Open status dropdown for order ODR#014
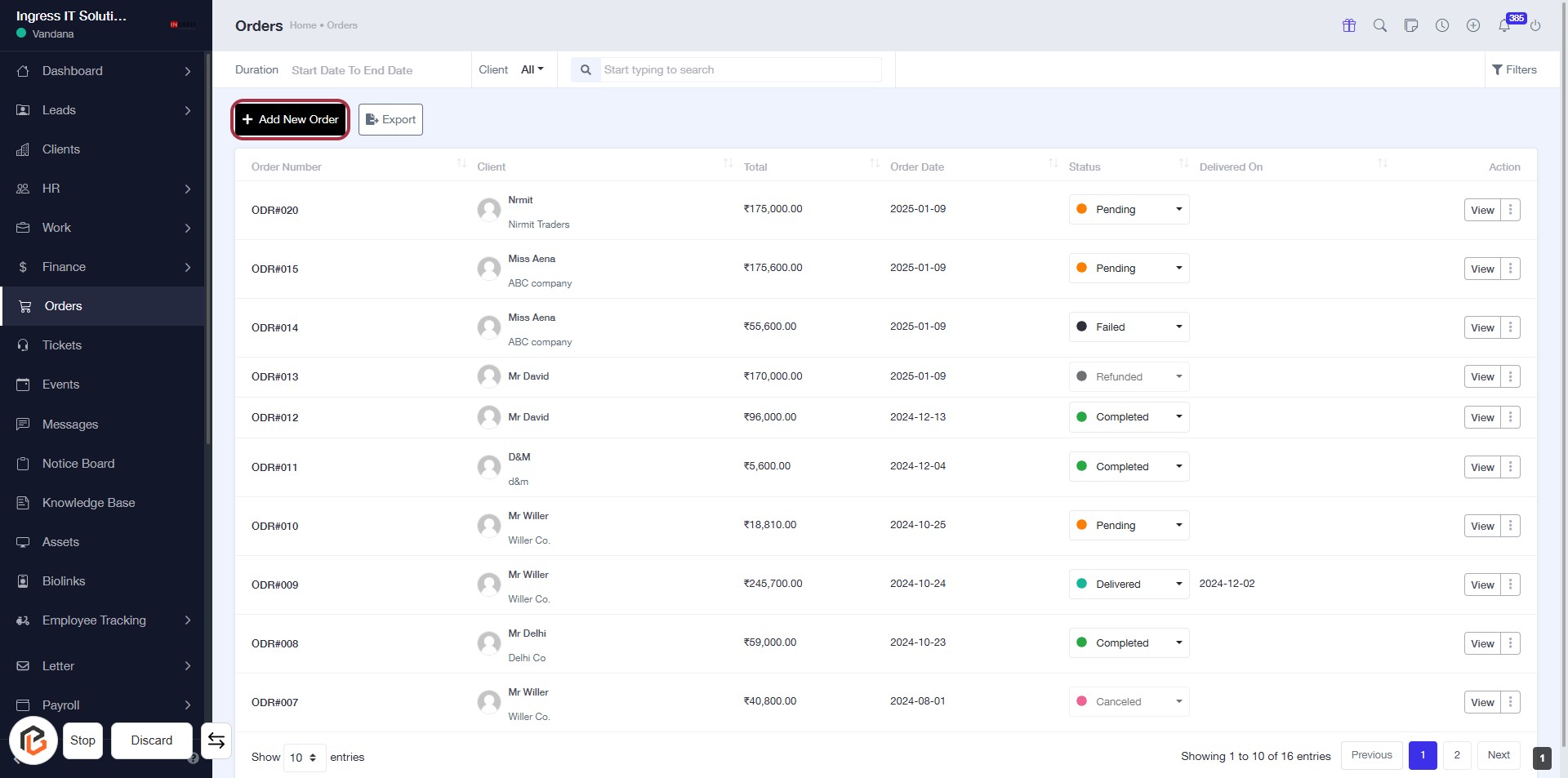The image size is (1568, 778). (x=1129, y=327)
